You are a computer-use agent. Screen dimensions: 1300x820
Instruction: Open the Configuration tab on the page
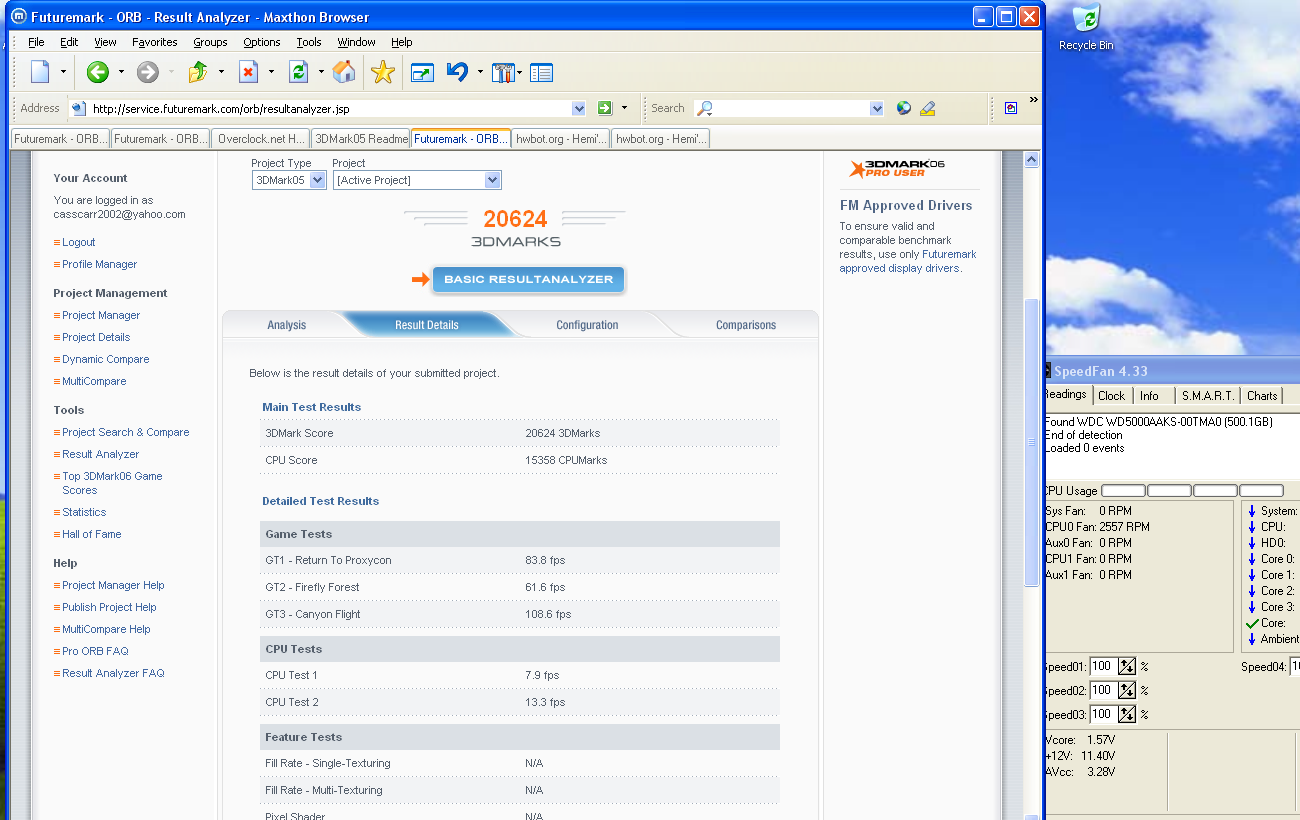pyautogui.click(x=587, y=325)
